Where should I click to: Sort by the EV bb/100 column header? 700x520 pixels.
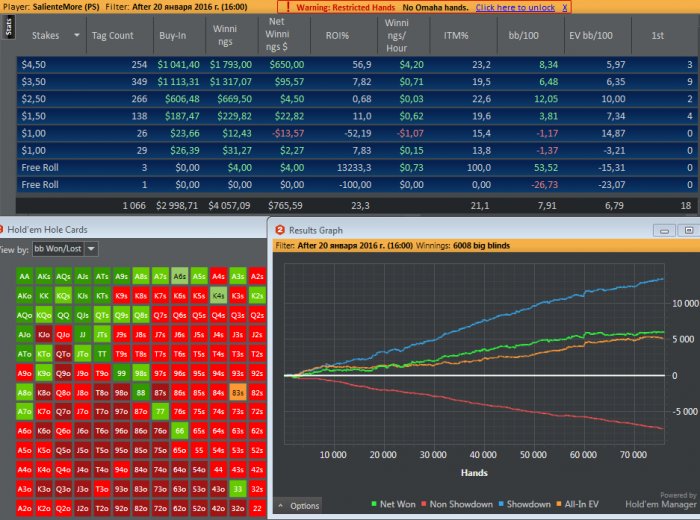588,35
